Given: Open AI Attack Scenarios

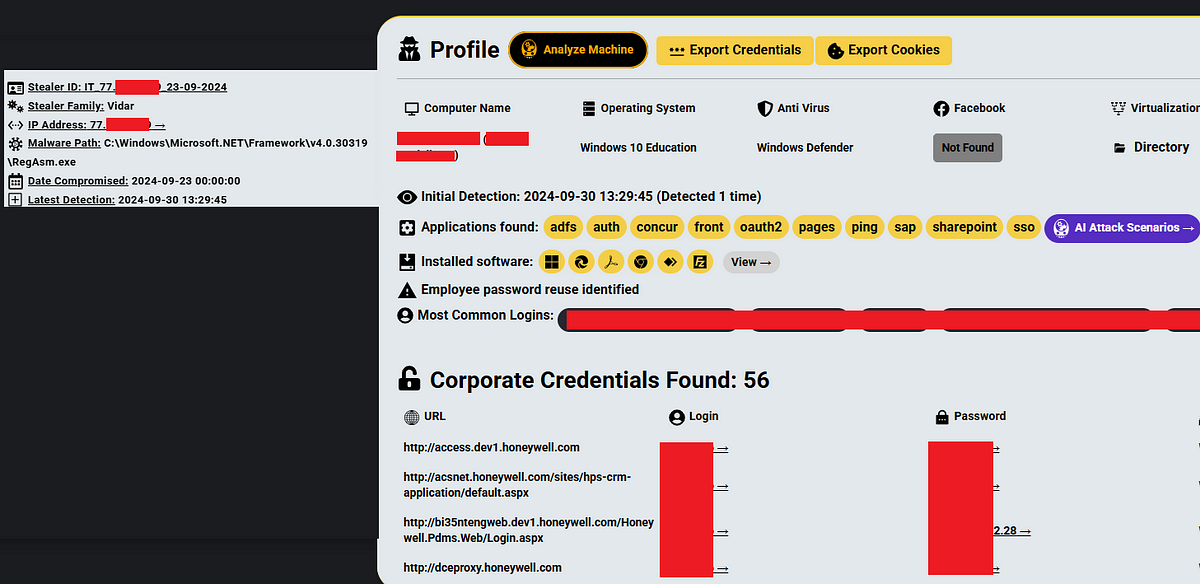Looking at the screenshot, I should 1122,228.
